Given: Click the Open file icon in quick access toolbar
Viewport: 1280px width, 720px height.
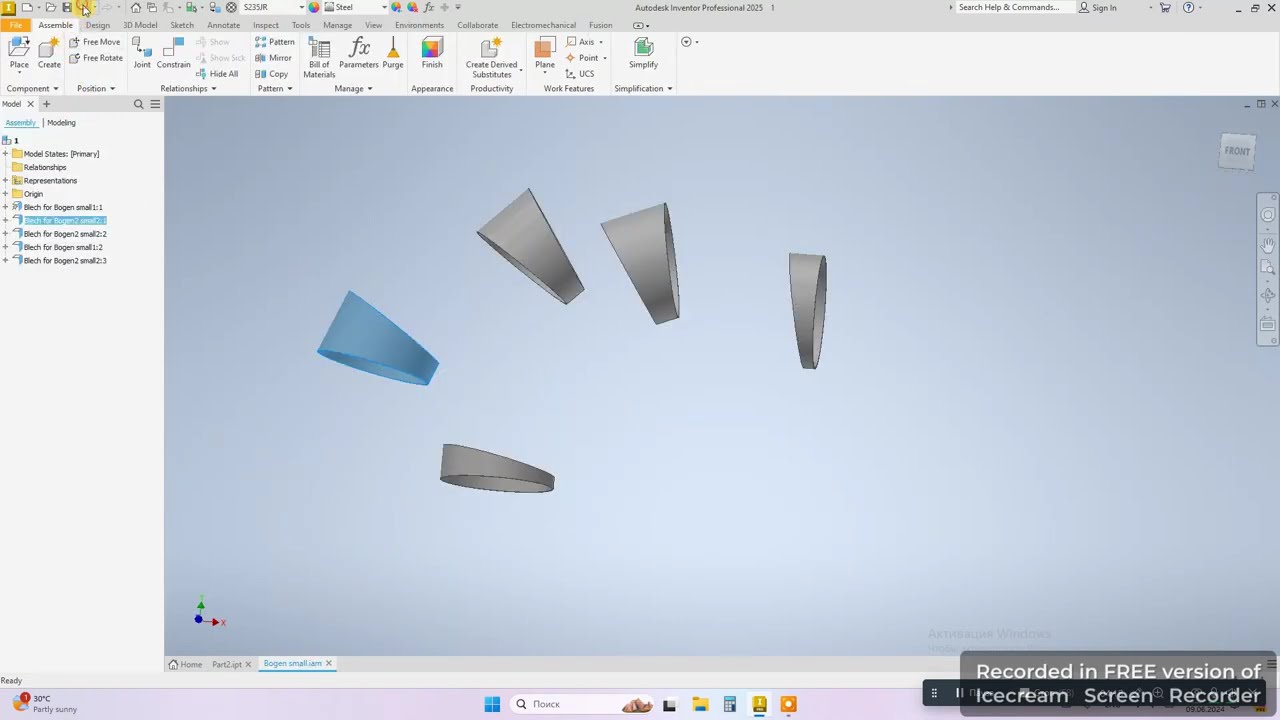Looking at the screenshot, I should [50, 7].
